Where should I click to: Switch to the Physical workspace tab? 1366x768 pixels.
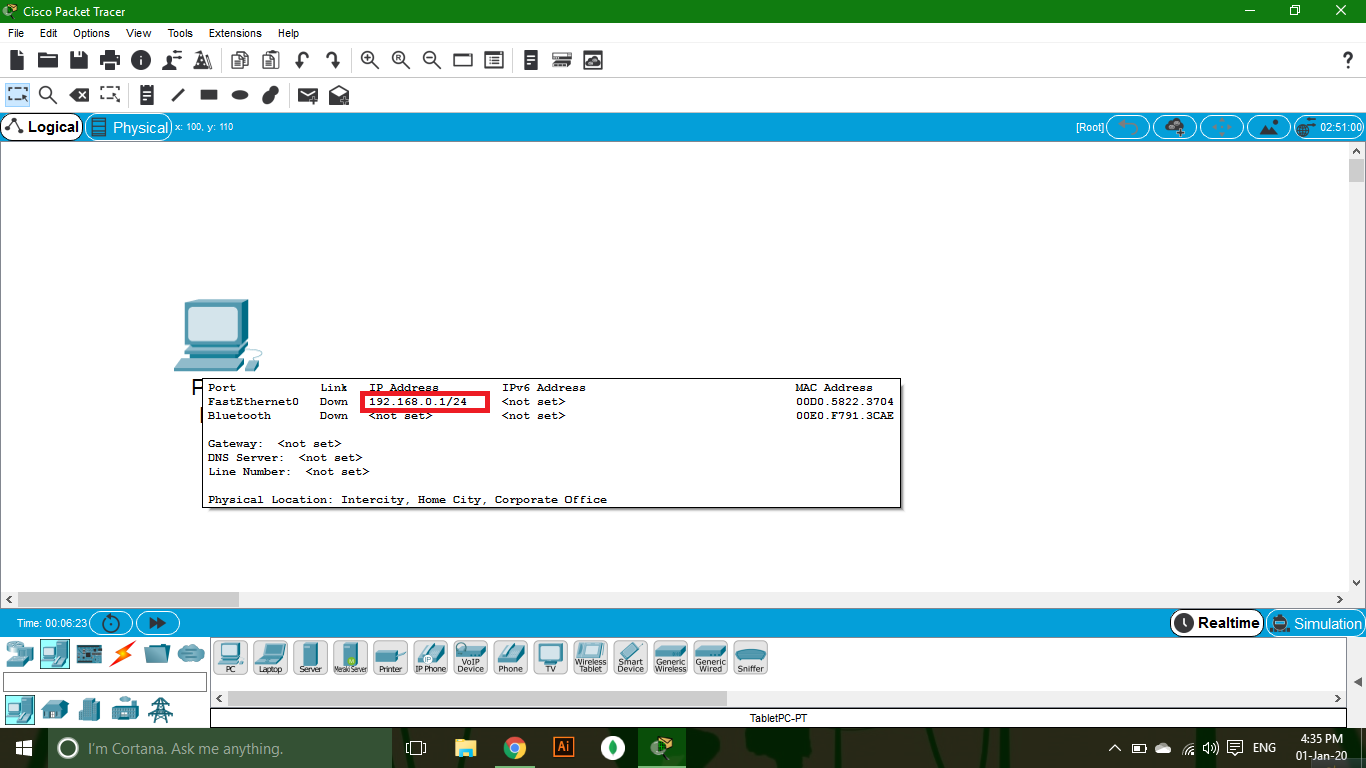(129, 127)
